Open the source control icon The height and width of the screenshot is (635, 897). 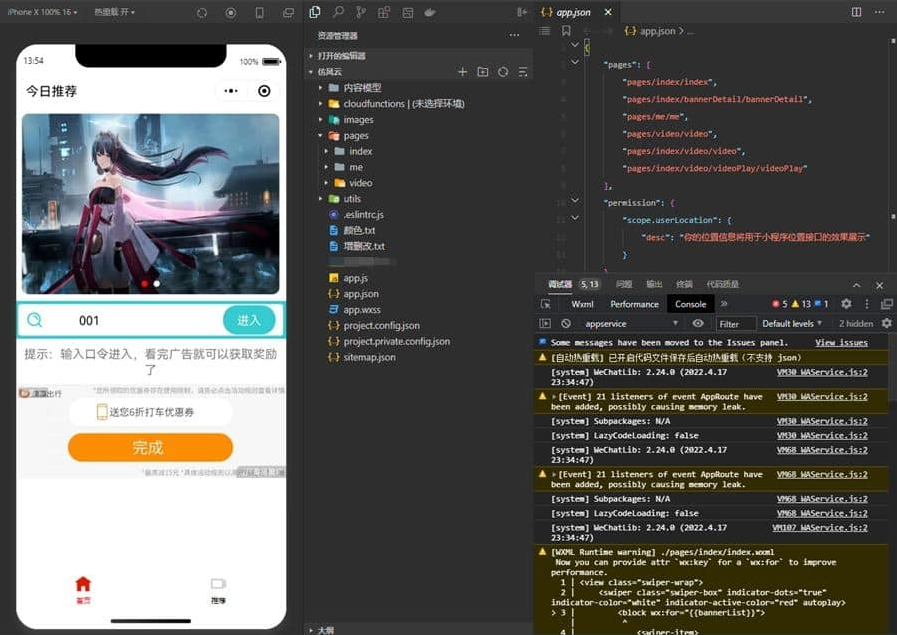(361, 12)
